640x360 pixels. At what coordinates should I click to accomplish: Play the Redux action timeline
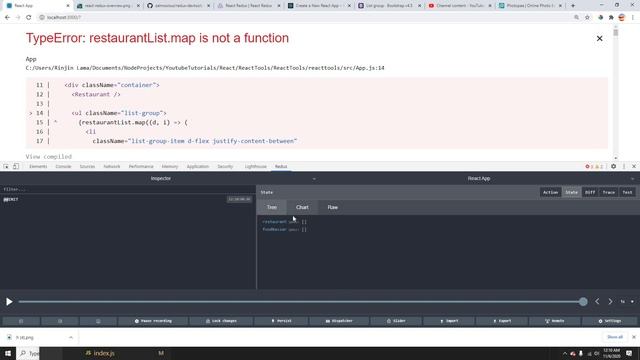pyautogui.click(x=9, y=302)
